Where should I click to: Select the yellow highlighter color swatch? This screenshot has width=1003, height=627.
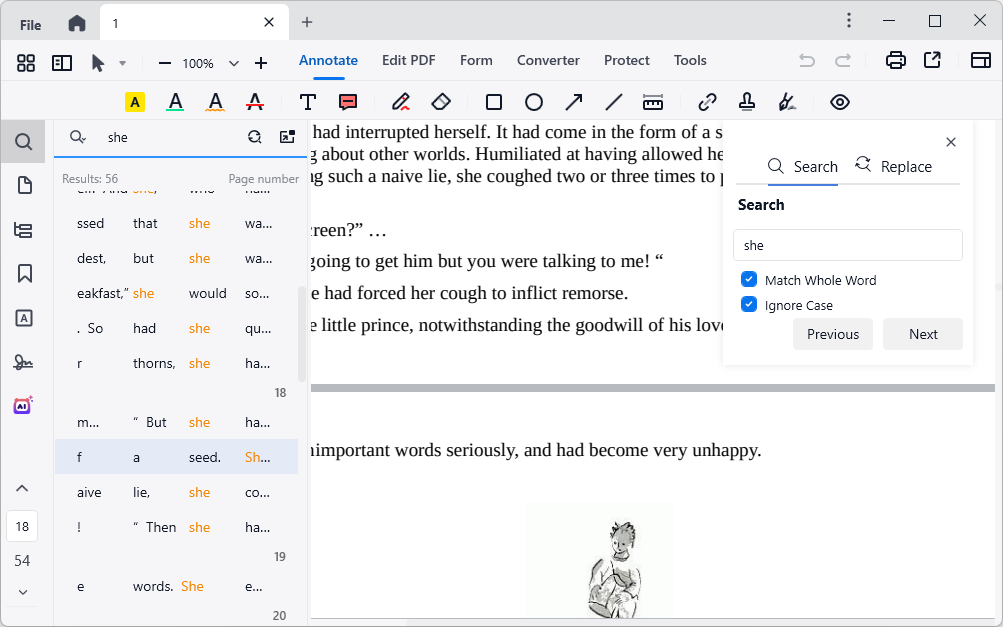[134, 101]
